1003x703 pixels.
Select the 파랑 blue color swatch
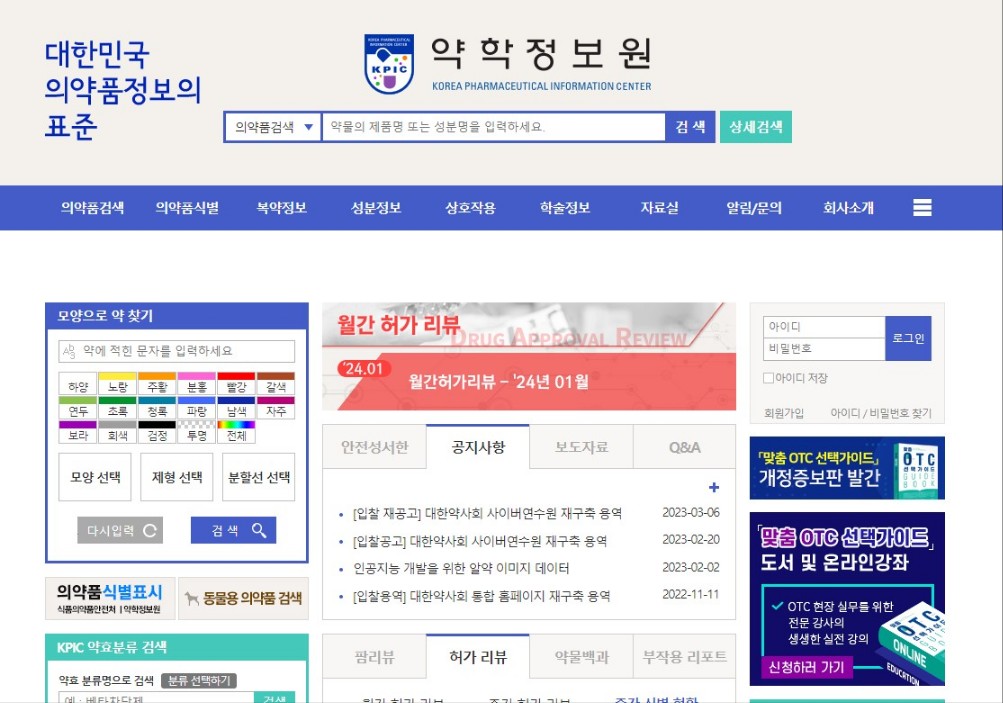click(197, 407)
